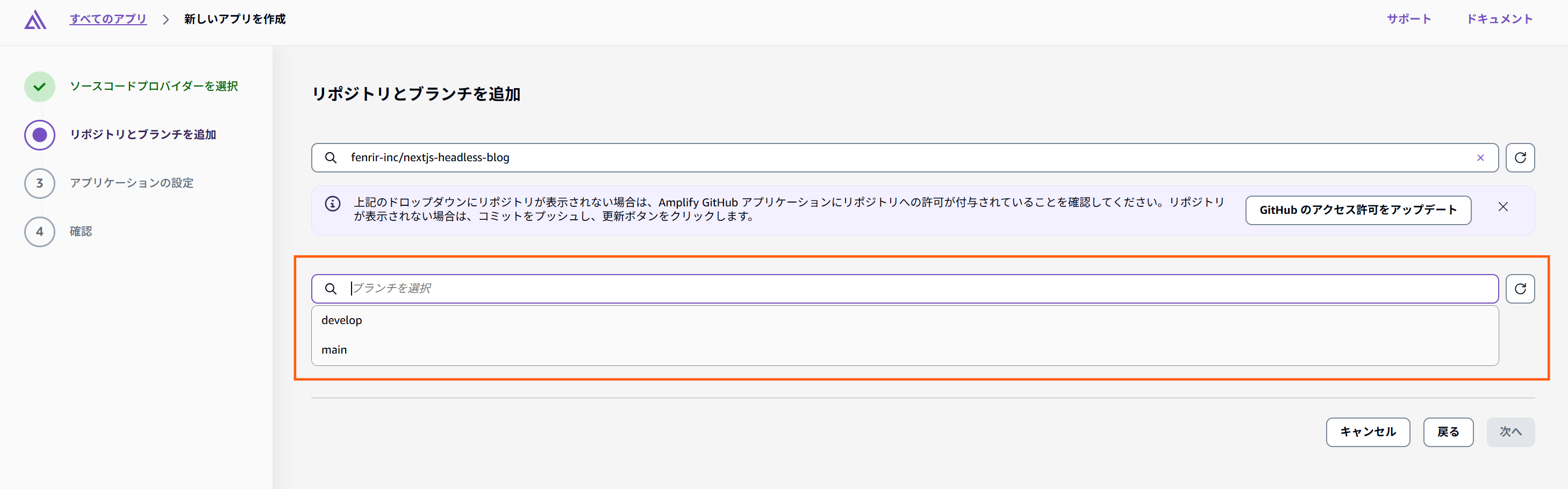1568x489 pixels.
Task: Click the step 4 circle indicator
Action: [x=40, y=231]
